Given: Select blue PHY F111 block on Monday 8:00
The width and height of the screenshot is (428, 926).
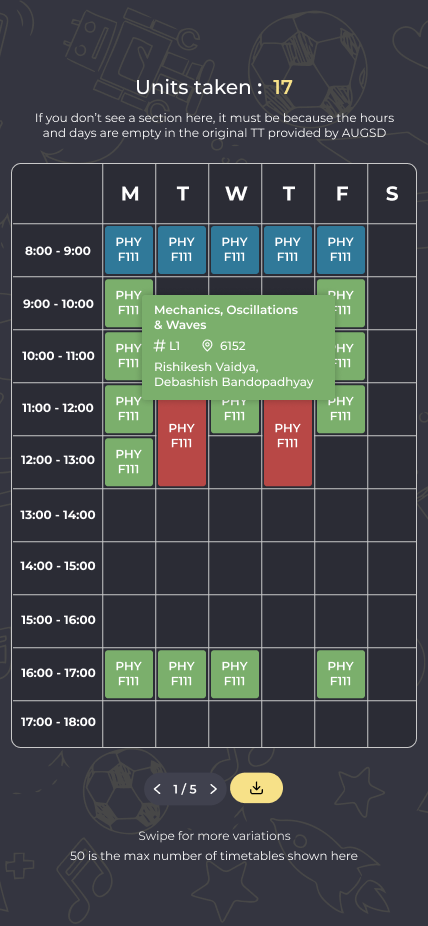Looking at the screenshot, I should (129, 250).
